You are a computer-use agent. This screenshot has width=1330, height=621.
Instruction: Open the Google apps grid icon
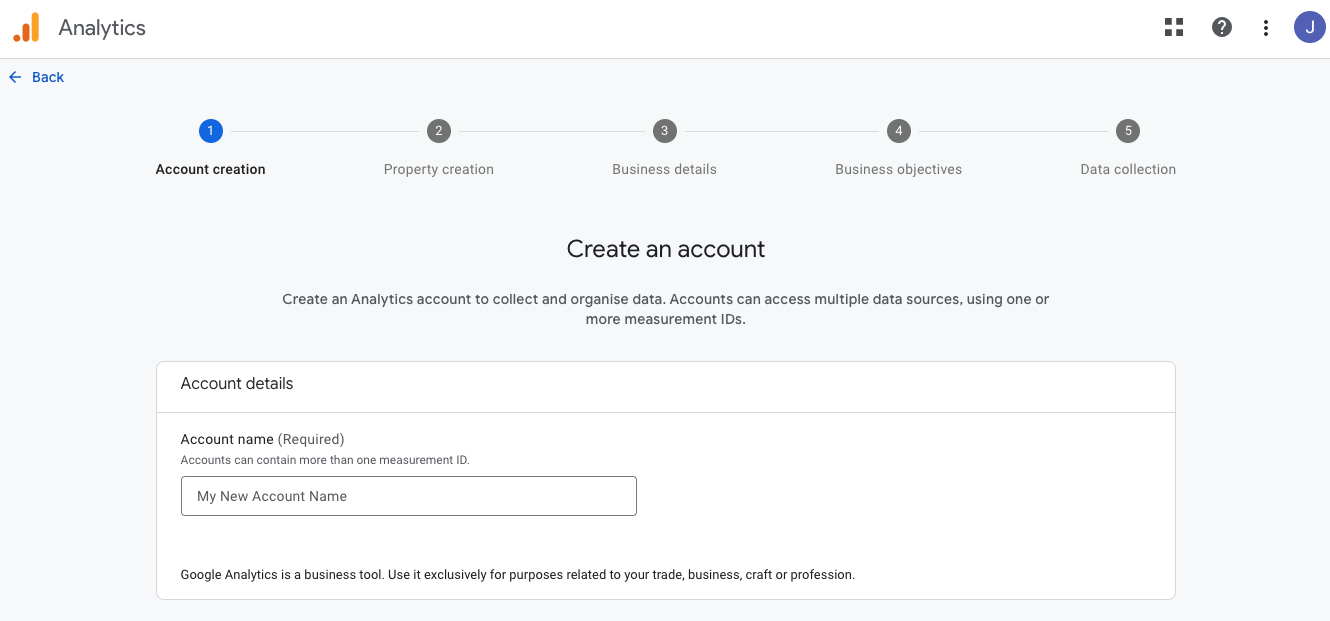[x=1174, y=28]
